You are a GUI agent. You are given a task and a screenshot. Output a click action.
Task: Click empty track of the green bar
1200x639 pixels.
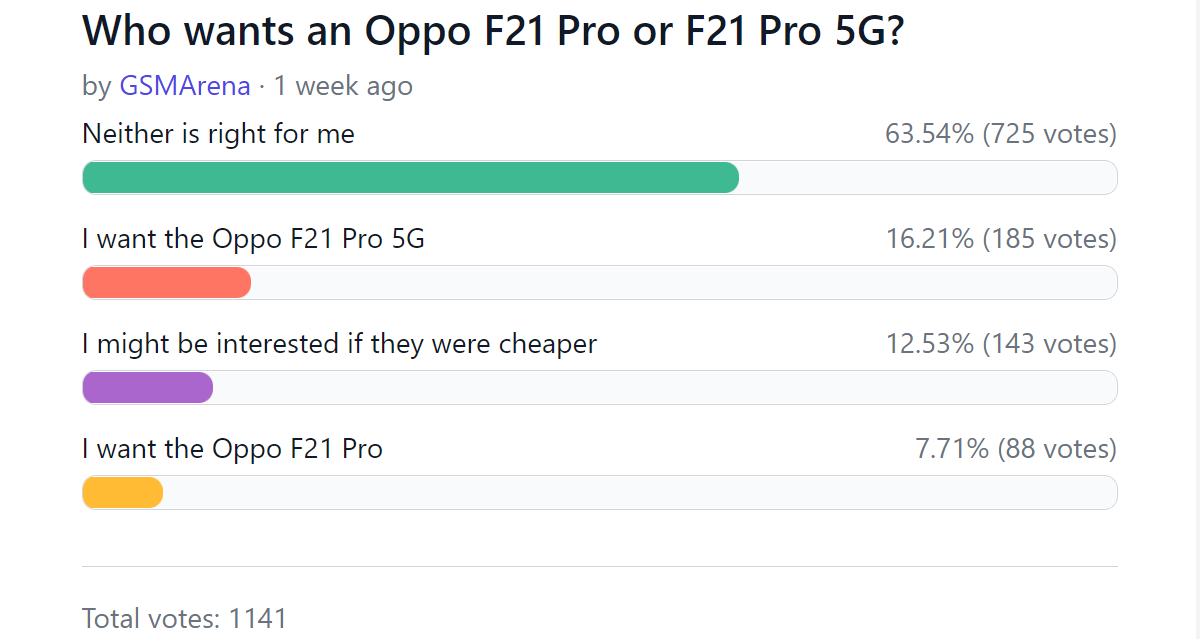[x=927, y=178]
